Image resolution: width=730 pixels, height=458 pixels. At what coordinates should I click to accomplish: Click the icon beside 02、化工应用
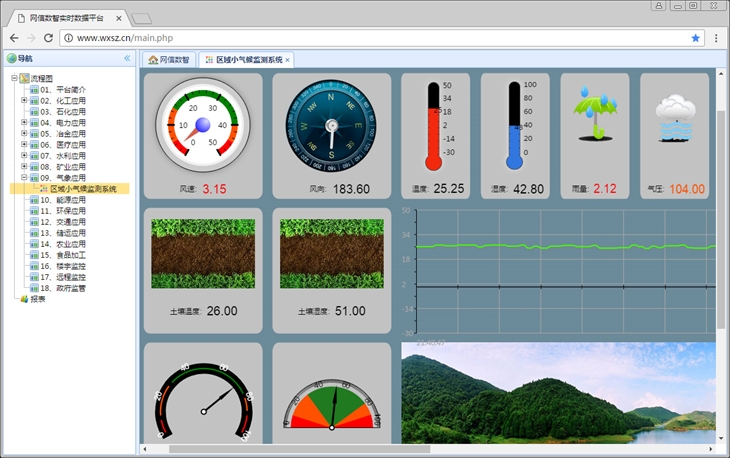(x=34, y=101)
